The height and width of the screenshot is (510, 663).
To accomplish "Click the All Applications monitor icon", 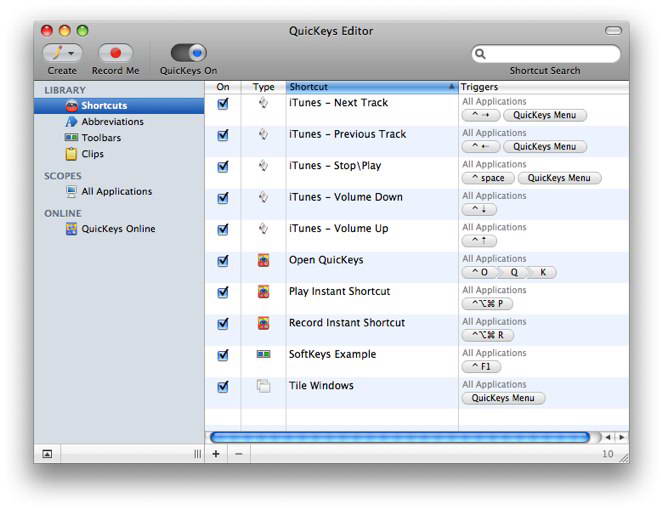I will tap(71, 192).
